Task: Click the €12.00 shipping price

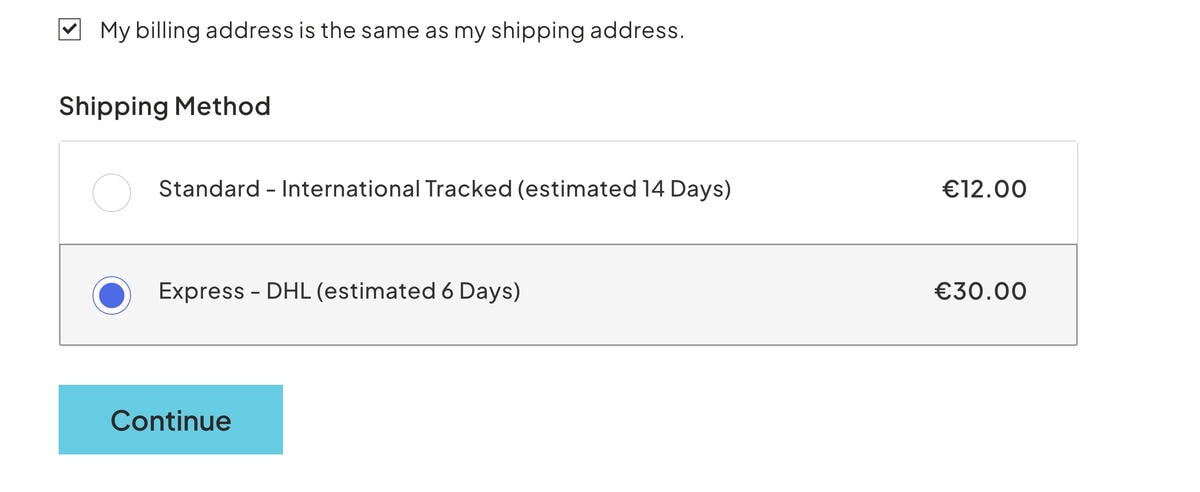Action: pyautogui.click(x=984, y=189)
